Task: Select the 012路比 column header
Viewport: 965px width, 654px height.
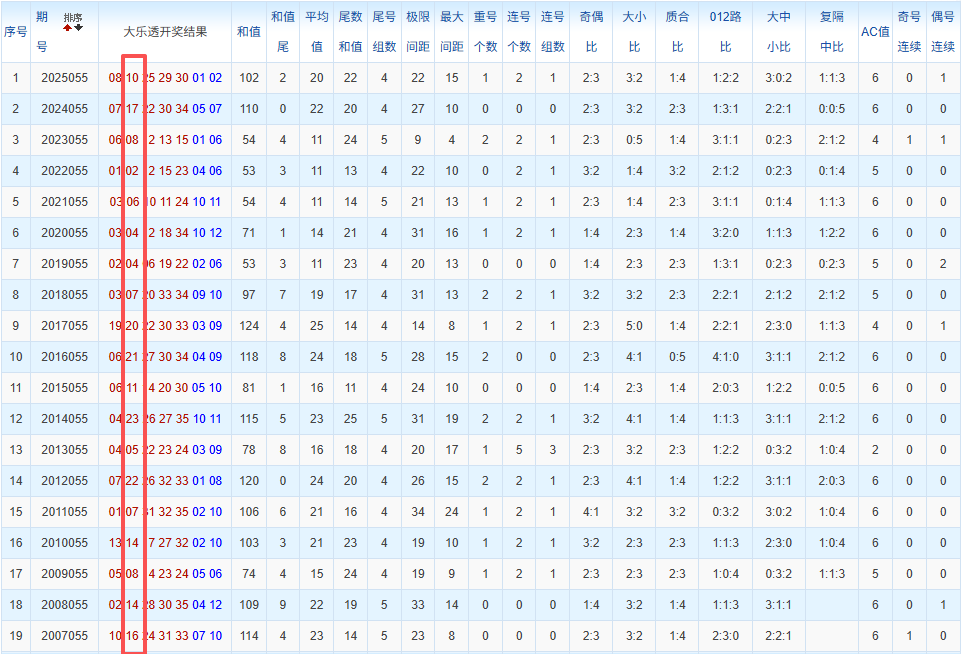Action: [x=725, y=31]
